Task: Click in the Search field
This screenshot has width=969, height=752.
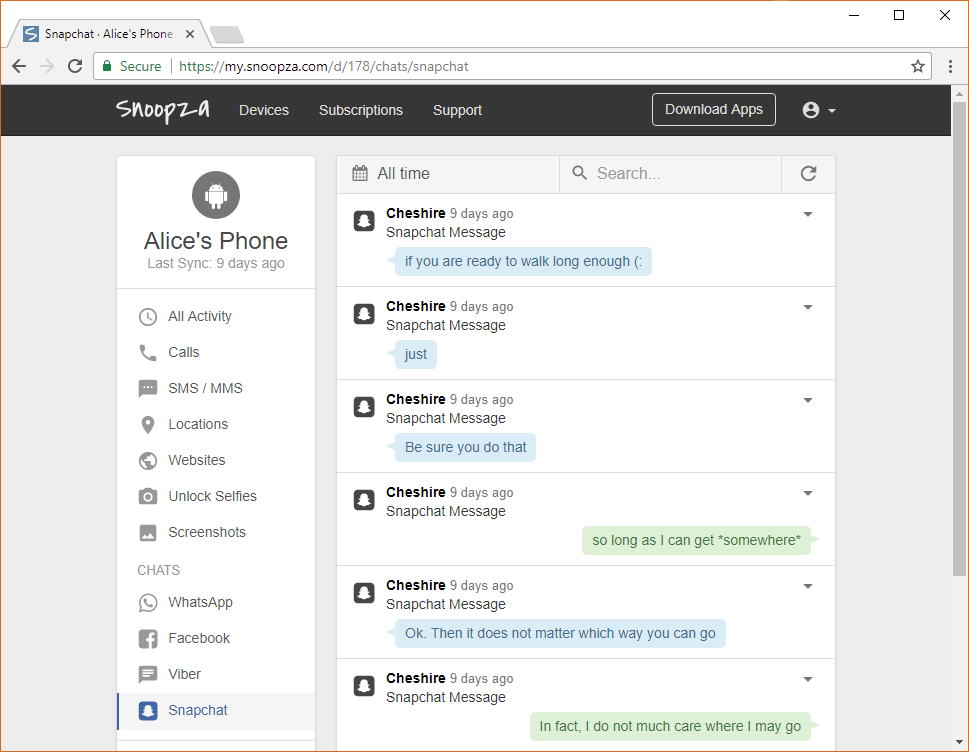Action: click(671, 174)
